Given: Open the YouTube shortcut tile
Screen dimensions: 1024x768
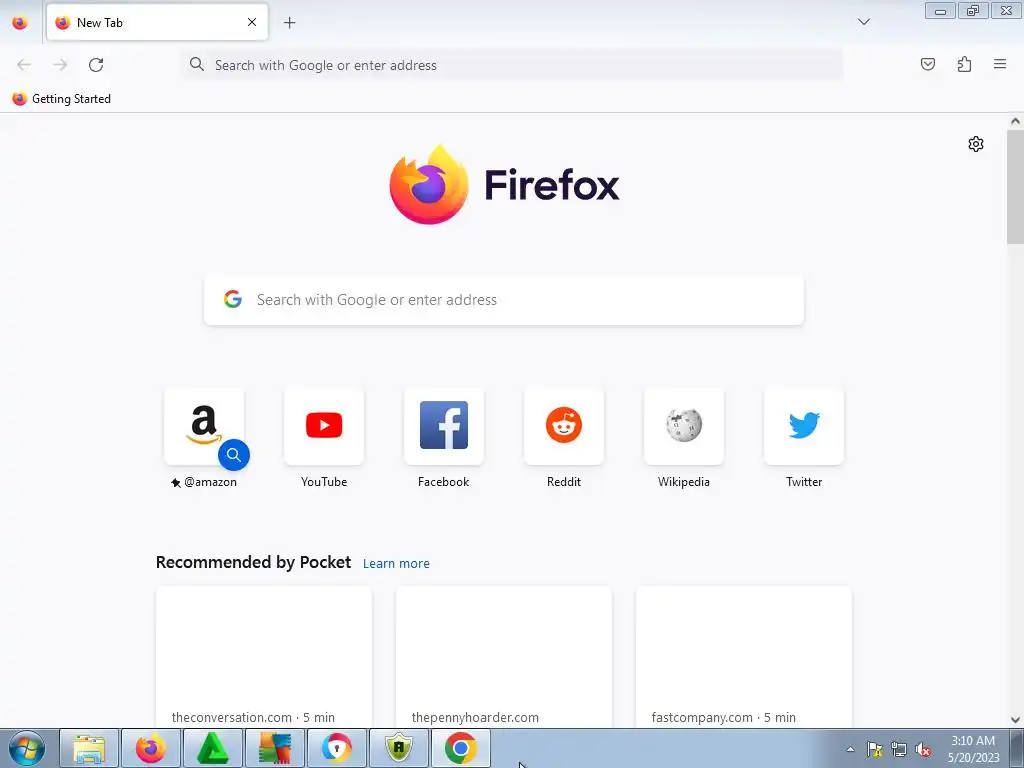Looking at the screenshot, I should point(324,426).
